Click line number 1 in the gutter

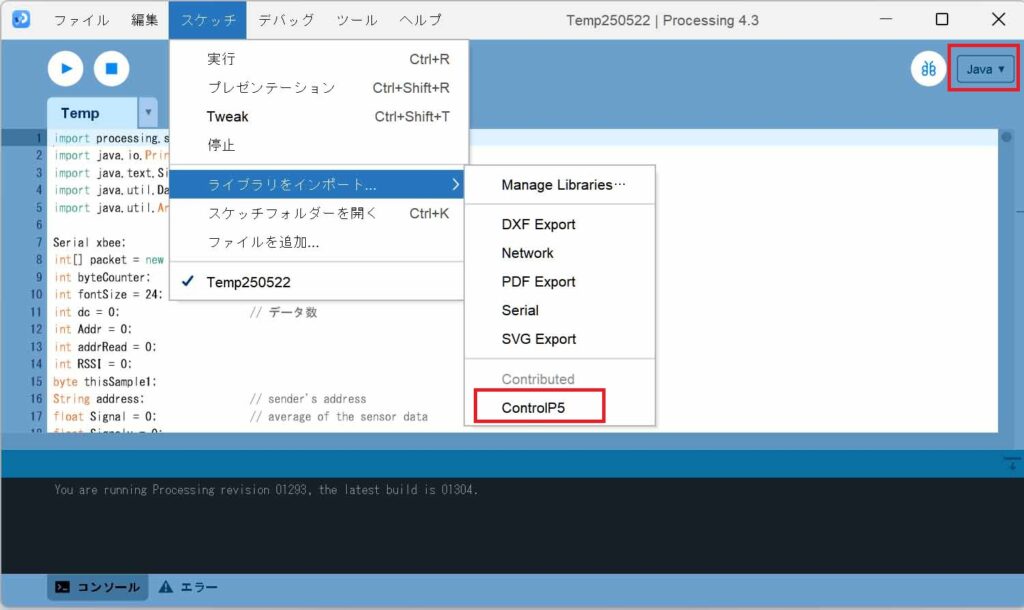tap(39, 138)
